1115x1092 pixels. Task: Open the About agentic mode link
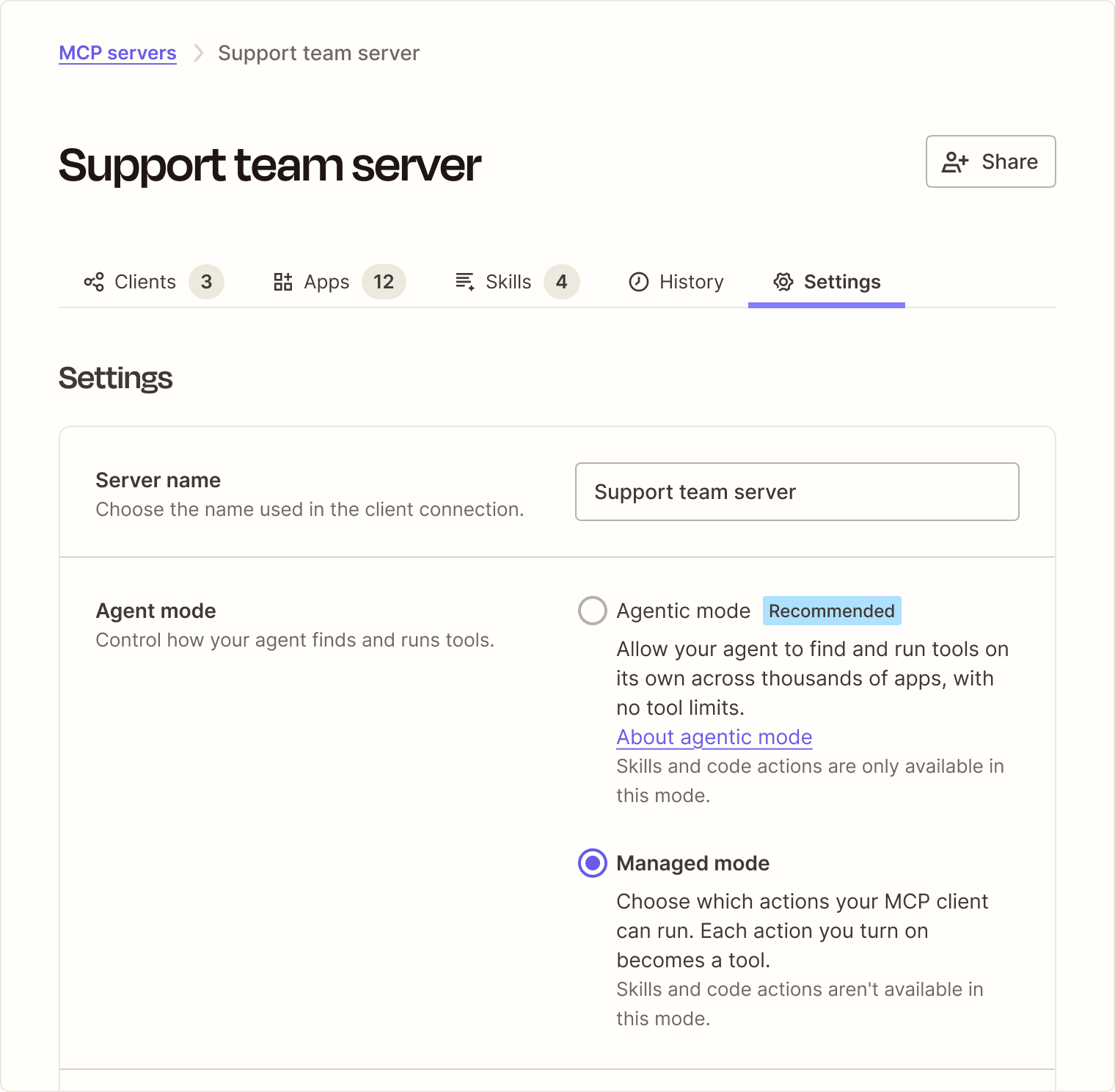coord(714,737)
